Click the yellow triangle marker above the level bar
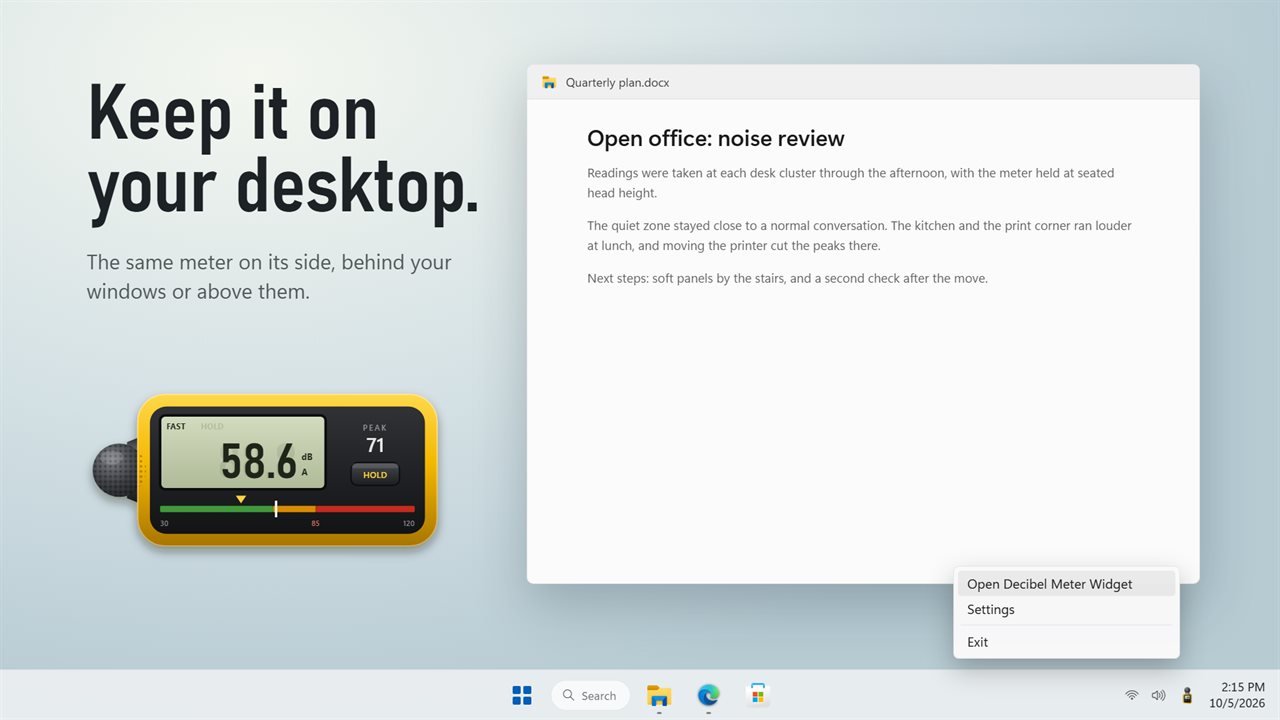The height and width of the screenshot is (720, 1280). [241, 499]
